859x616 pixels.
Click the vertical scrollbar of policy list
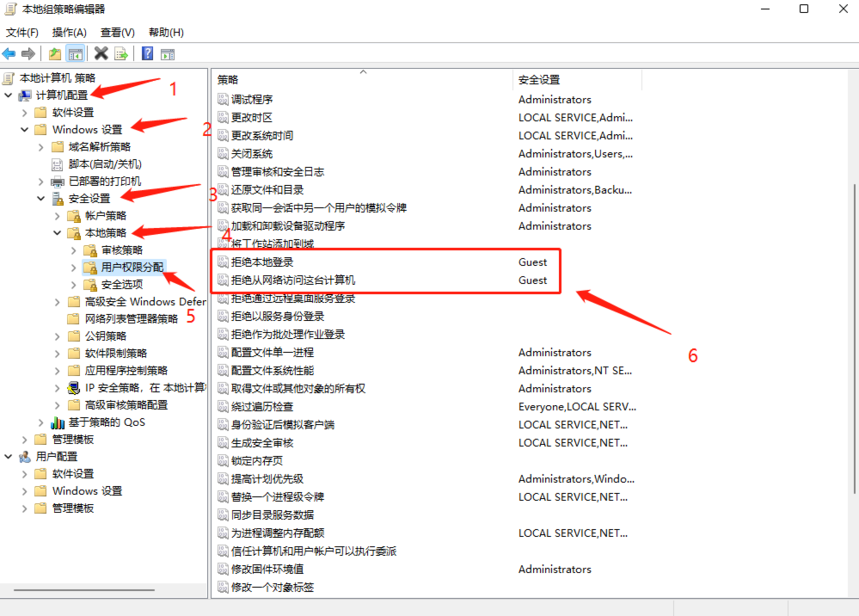pyautogui.click(x=854, y=339)
